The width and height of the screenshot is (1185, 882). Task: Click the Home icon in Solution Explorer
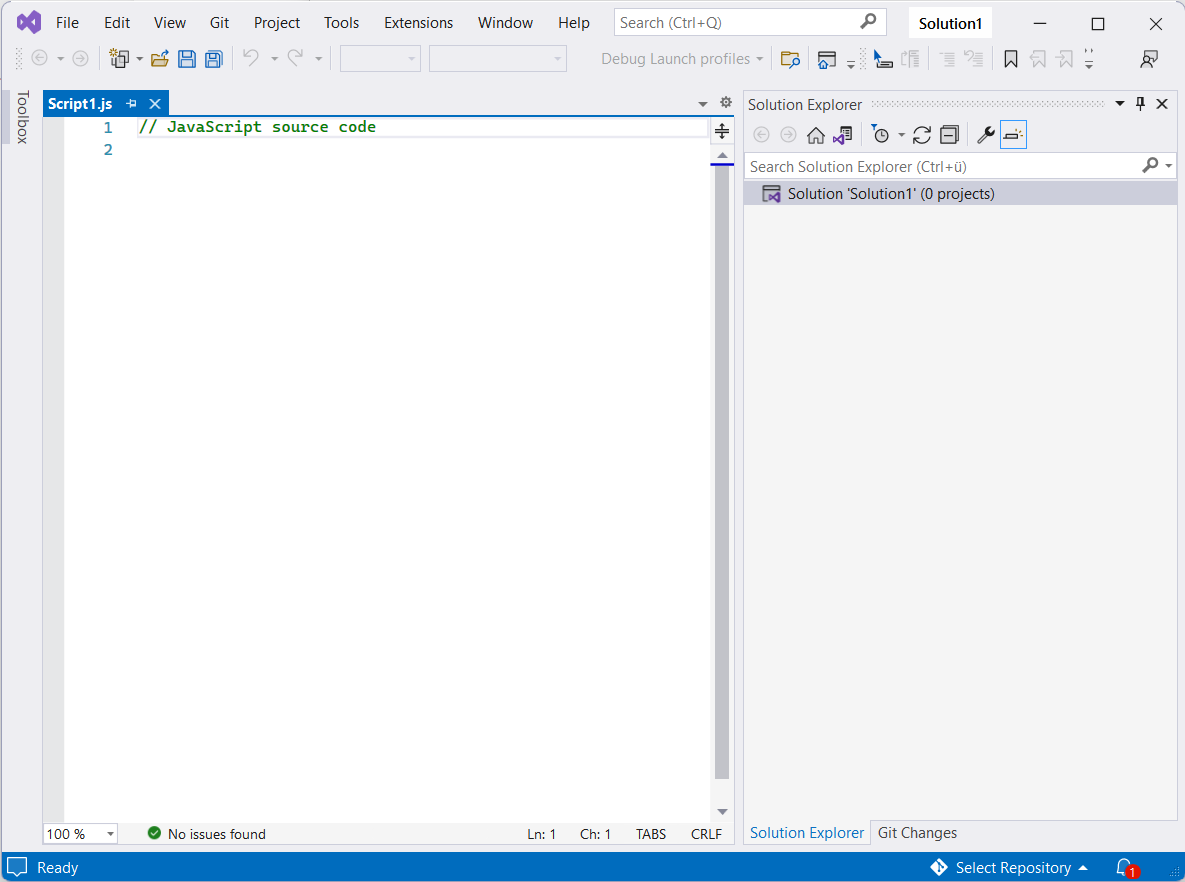click(816, 135)
